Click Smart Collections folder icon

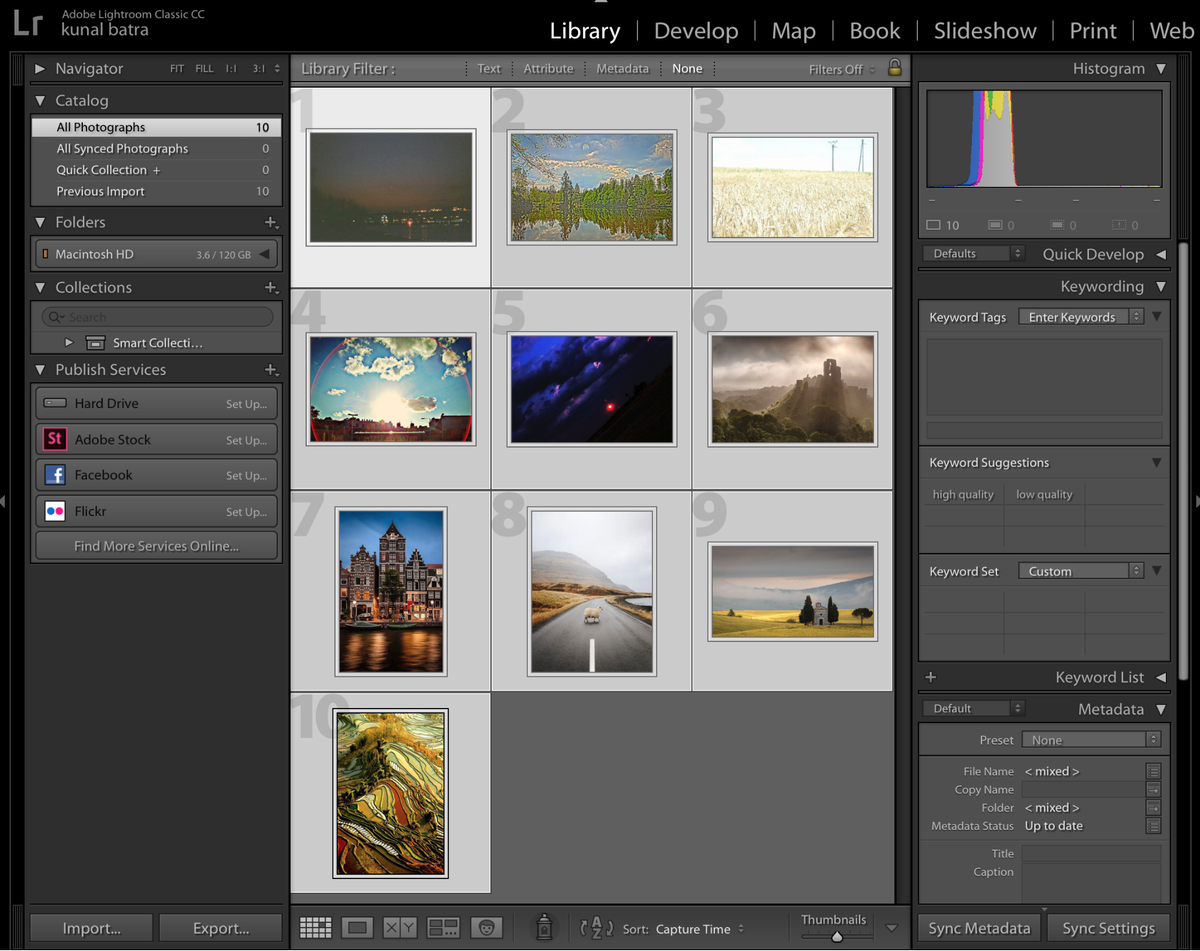tap(95, 343)
